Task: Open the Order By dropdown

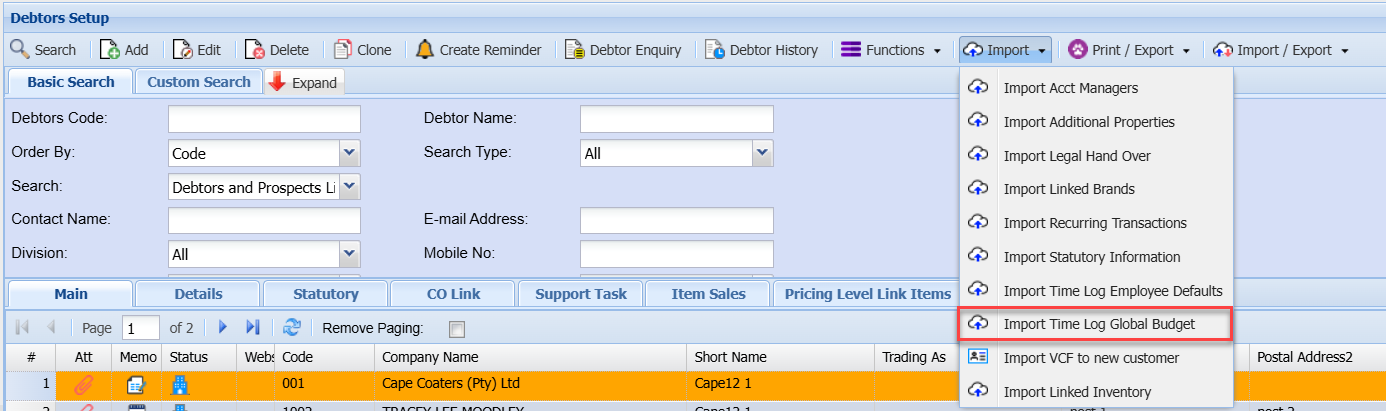Action: [349, 154]
